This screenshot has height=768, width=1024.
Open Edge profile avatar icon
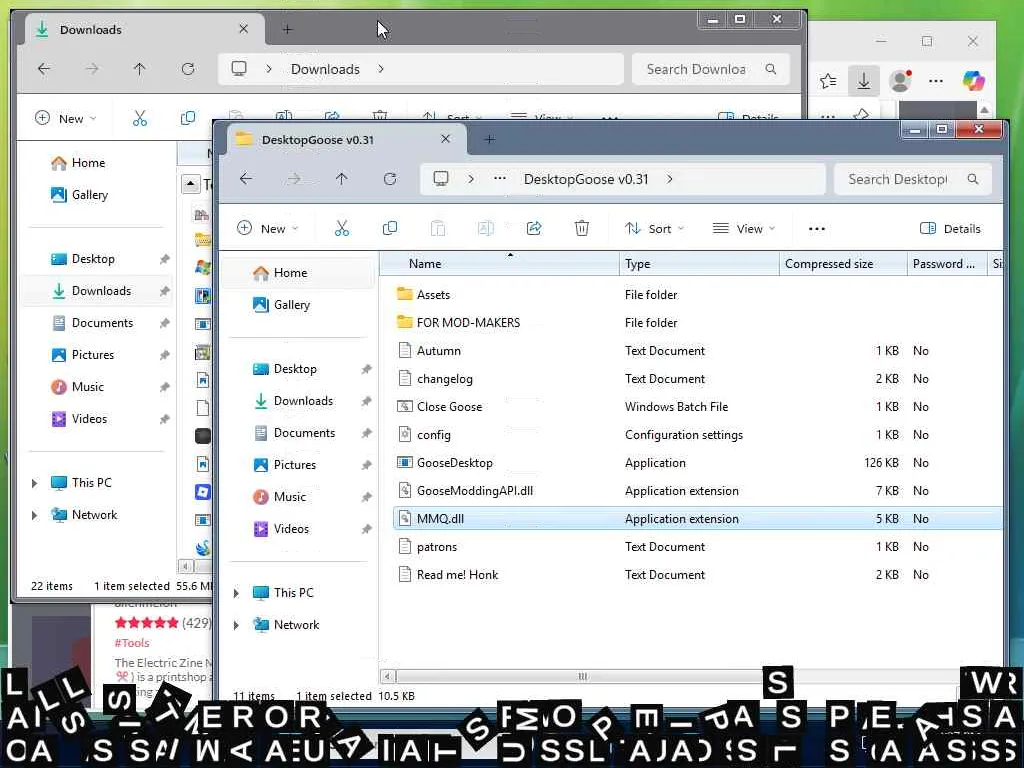901,80
